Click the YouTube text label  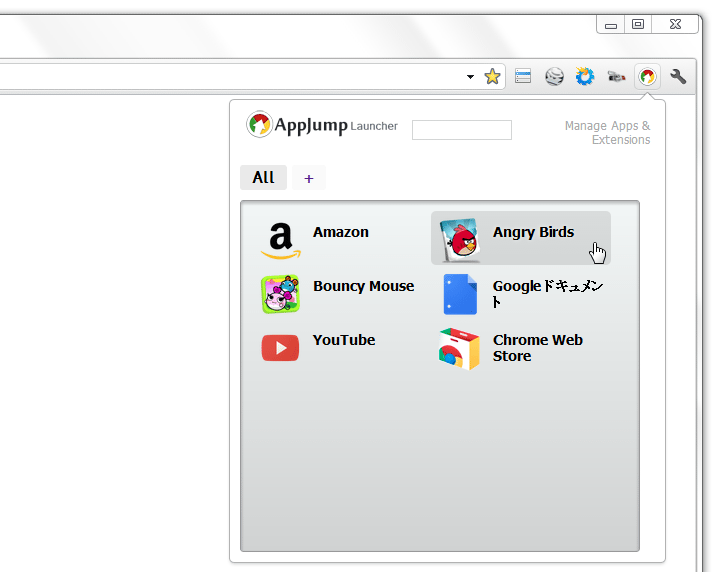(x=344, y=340)
